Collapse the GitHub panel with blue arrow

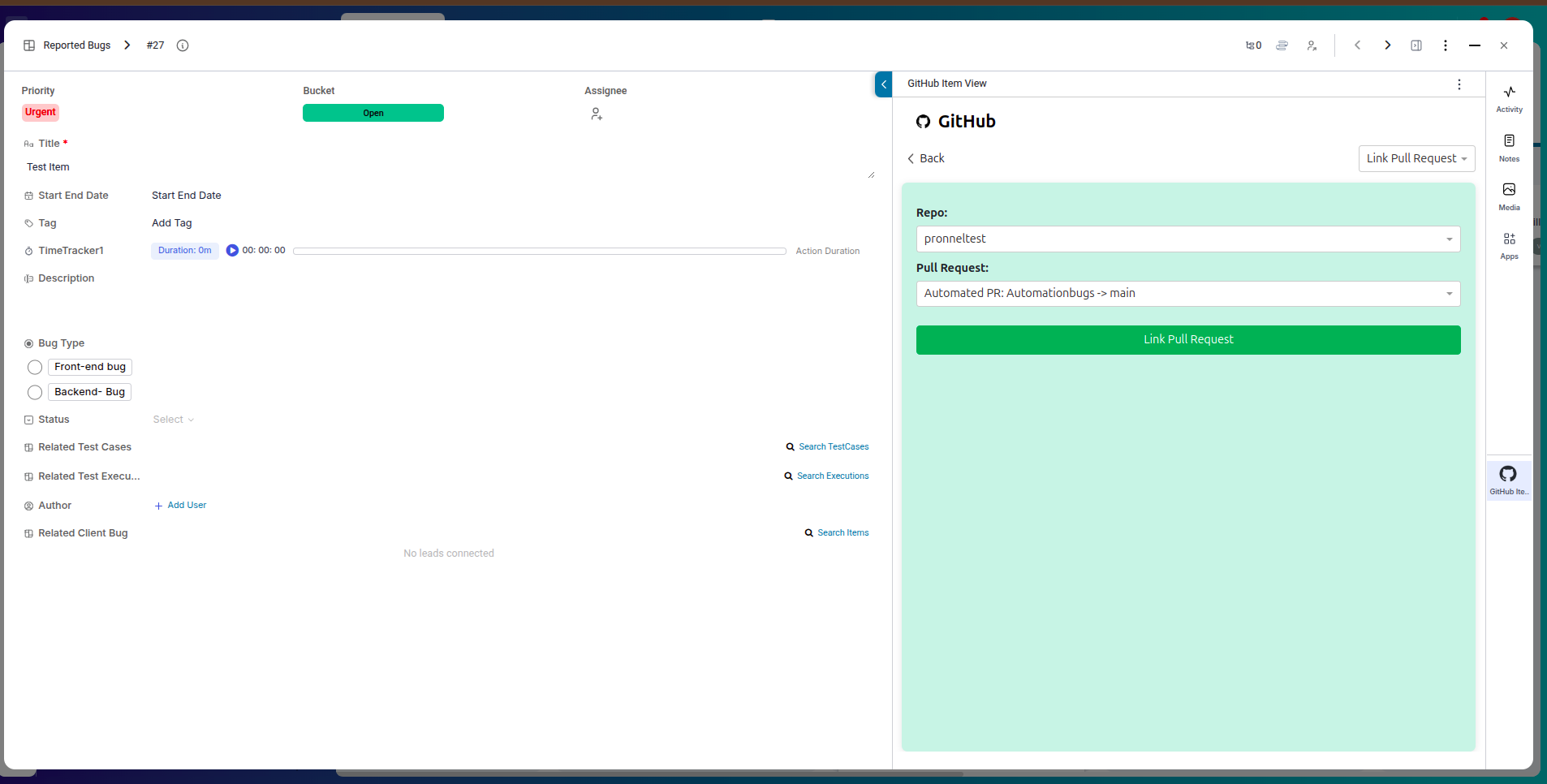883,84
